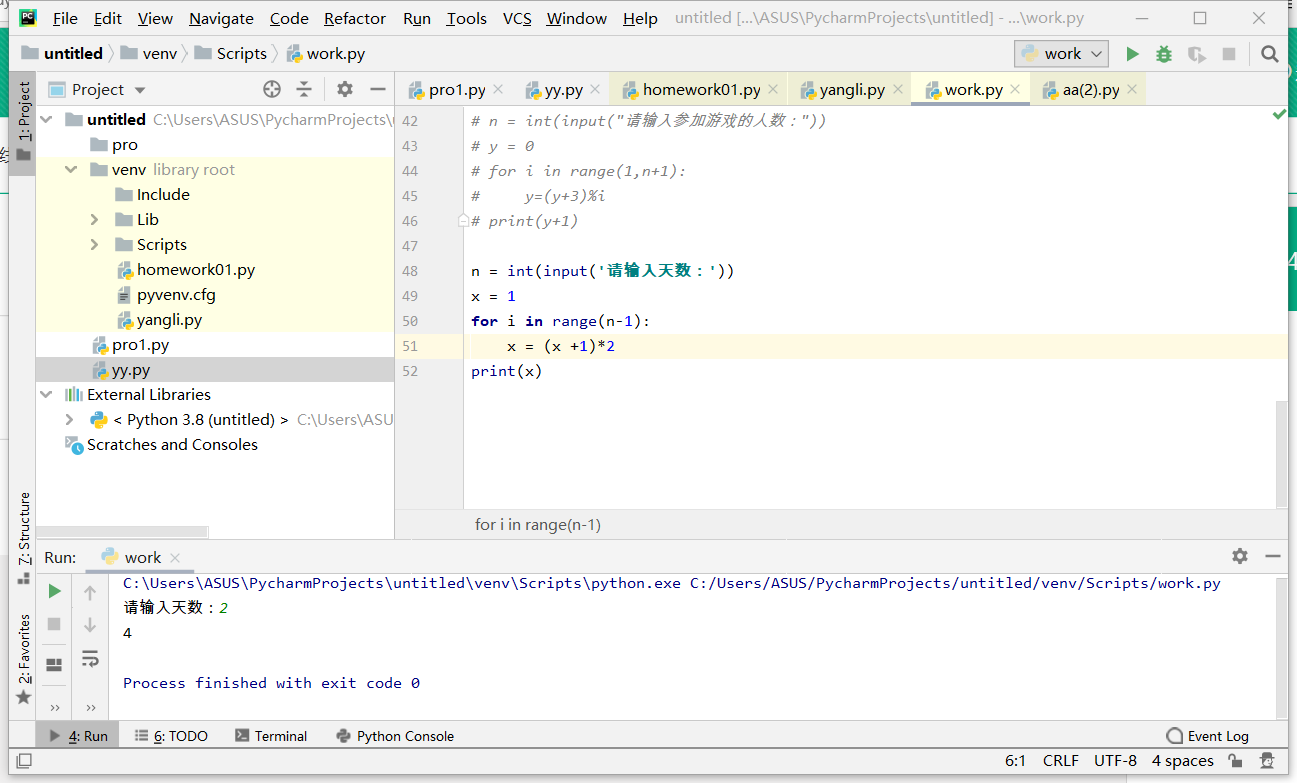1297x783 pixels.
Task: Toggle soft-wrap in Run console
Action: [90, 658]
